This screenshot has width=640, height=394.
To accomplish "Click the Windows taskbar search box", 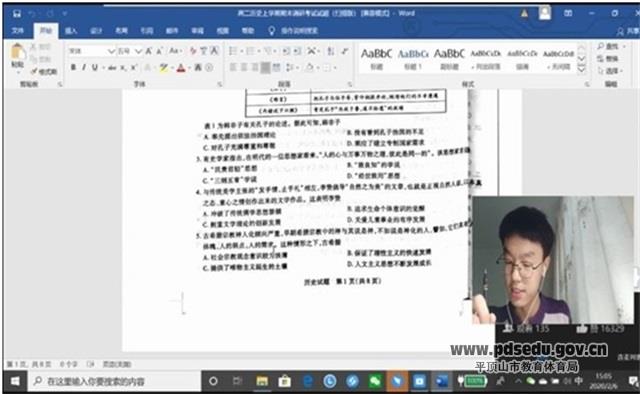I will click(x=114, y=381).
